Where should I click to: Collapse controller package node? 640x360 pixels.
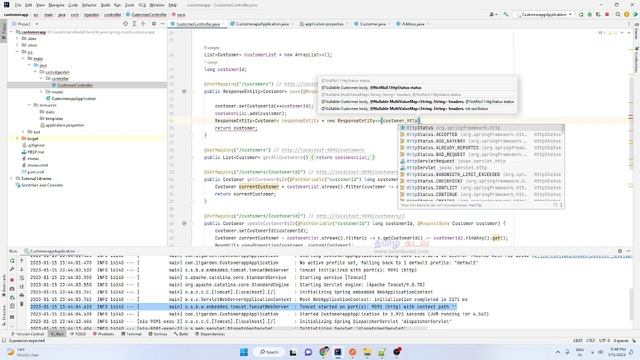click(41, 78)
